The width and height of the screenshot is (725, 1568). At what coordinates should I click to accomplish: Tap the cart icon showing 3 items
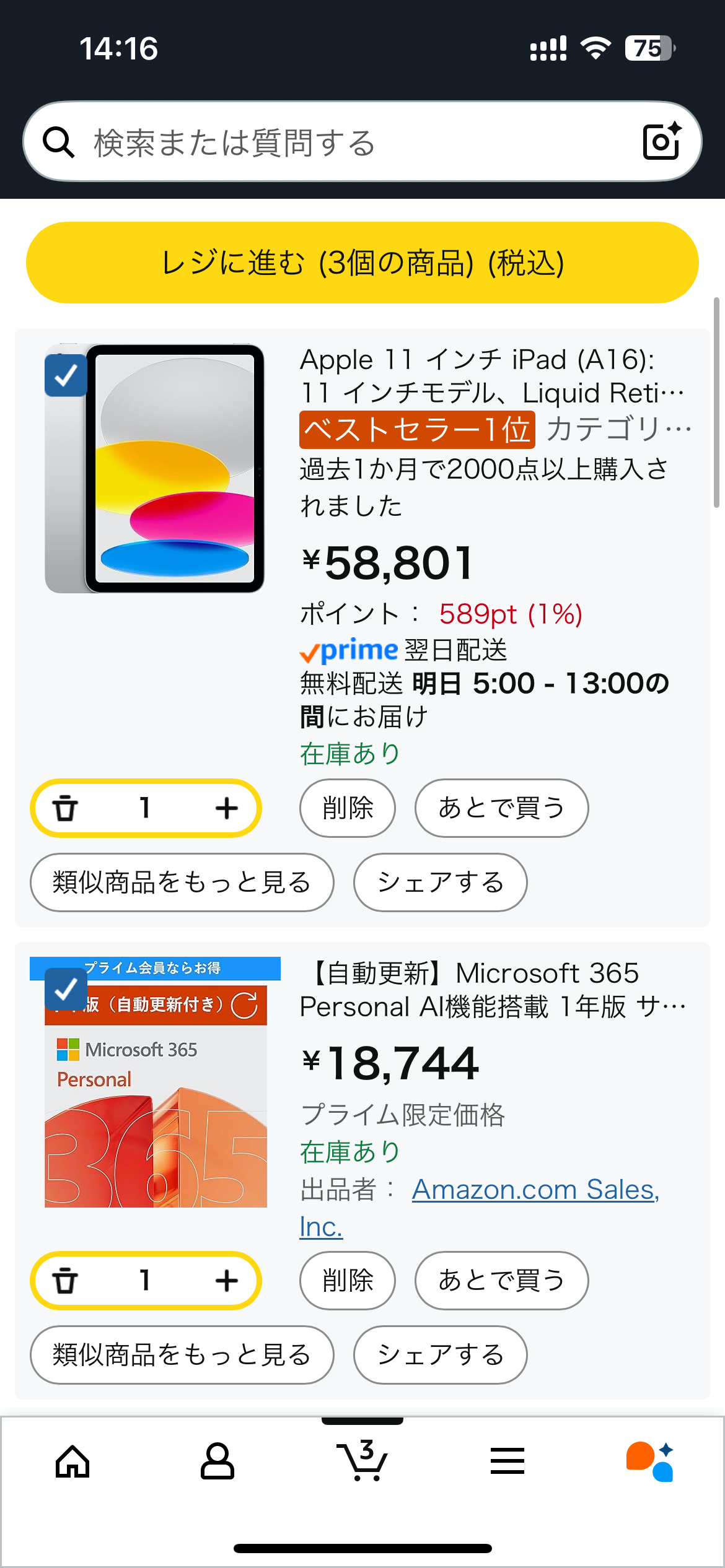[362, 1461]
